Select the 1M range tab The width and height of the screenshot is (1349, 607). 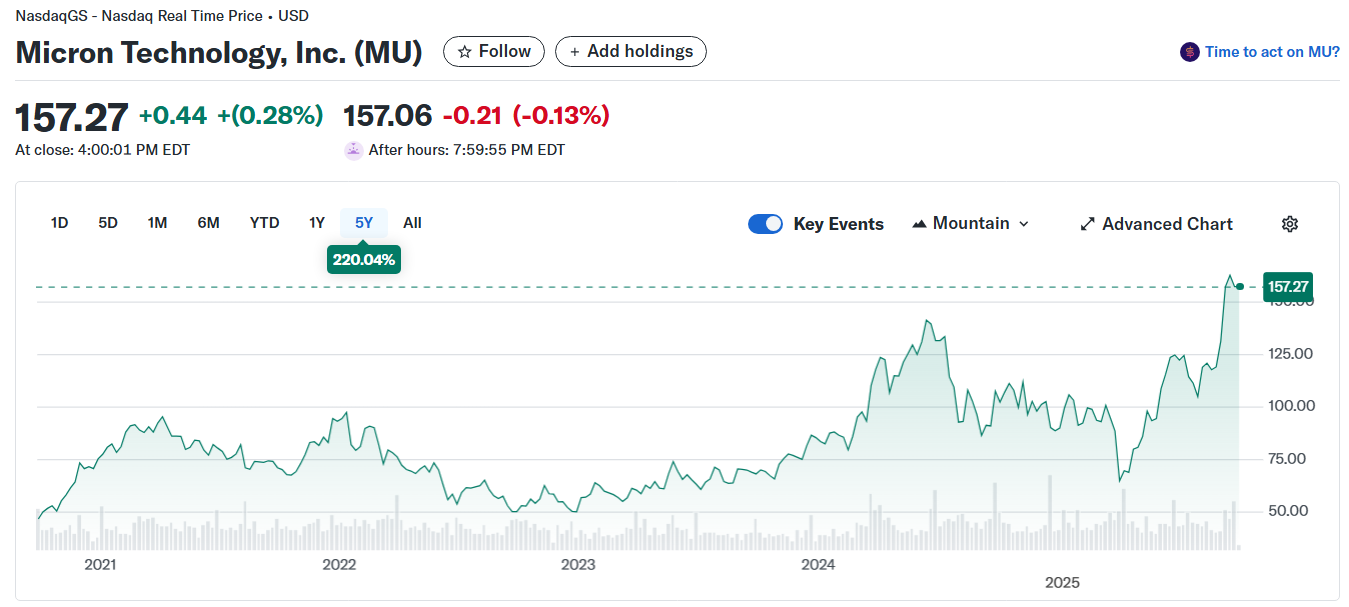pyautogui.click(x=157, y=223)
